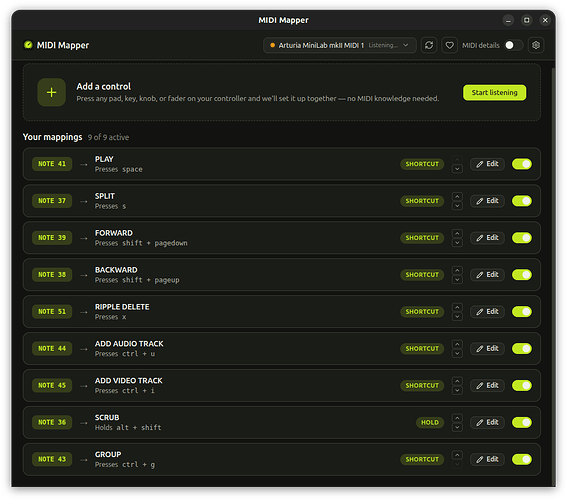
Task: Click the '9 of 9 active' text
Action: click(108, 137)
